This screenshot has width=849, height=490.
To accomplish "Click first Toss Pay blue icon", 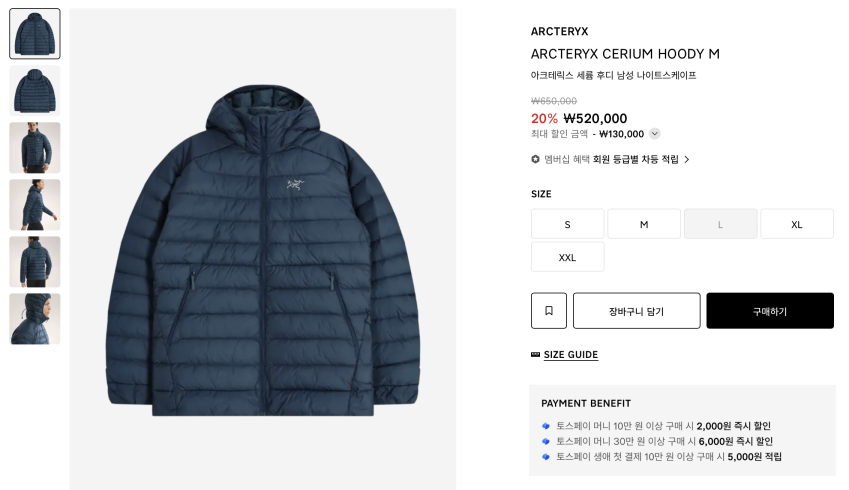I will (x=546, y=426).
